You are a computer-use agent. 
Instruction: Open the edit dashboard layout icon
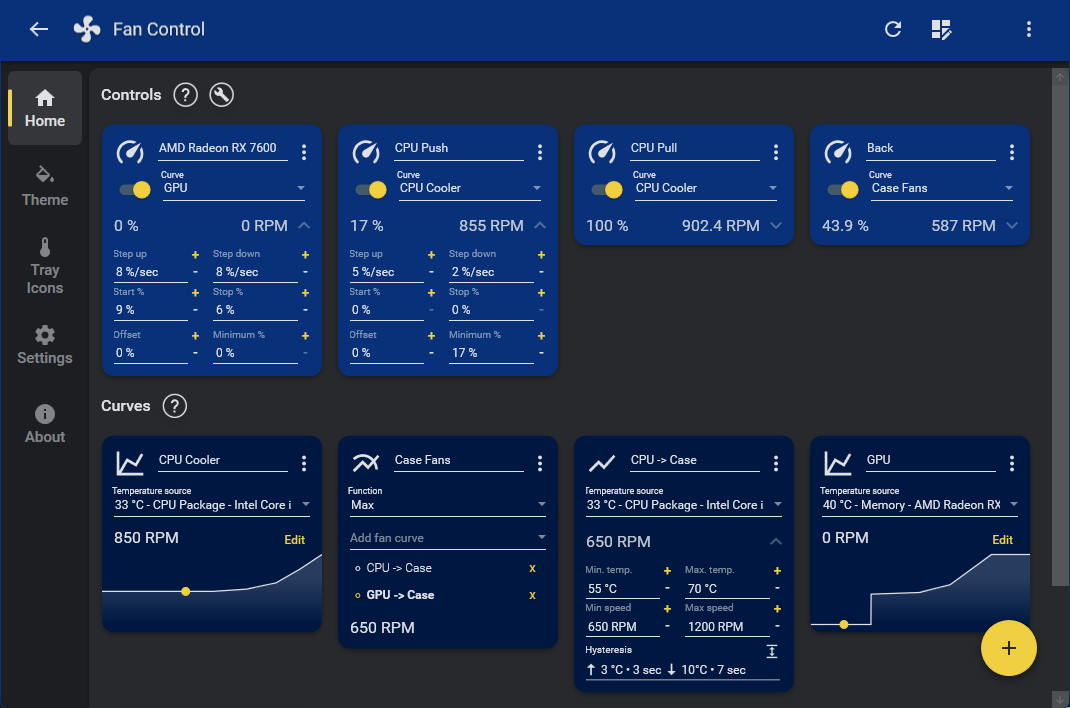pos(941,29)
